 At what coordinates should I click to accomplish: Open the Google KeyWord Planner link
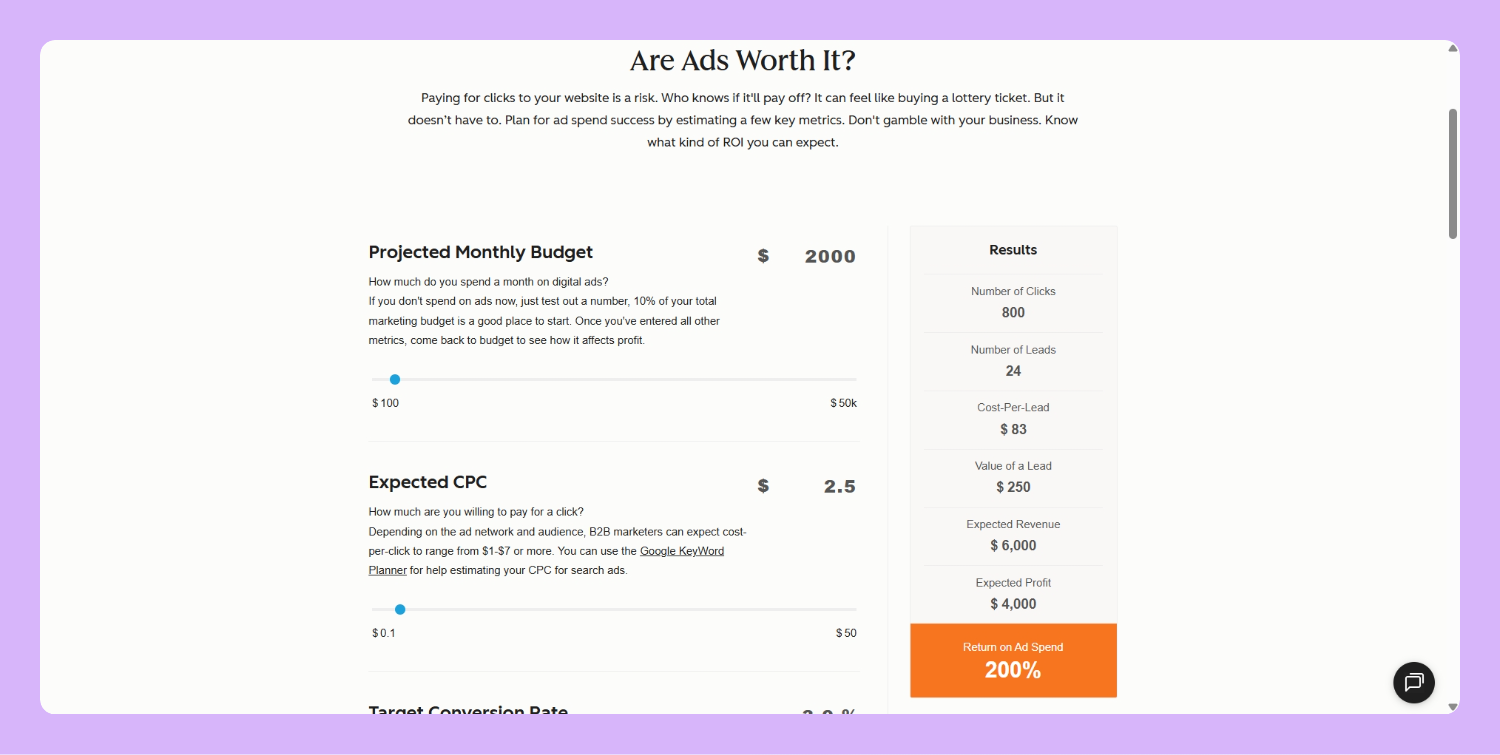(x=682, y=551)
